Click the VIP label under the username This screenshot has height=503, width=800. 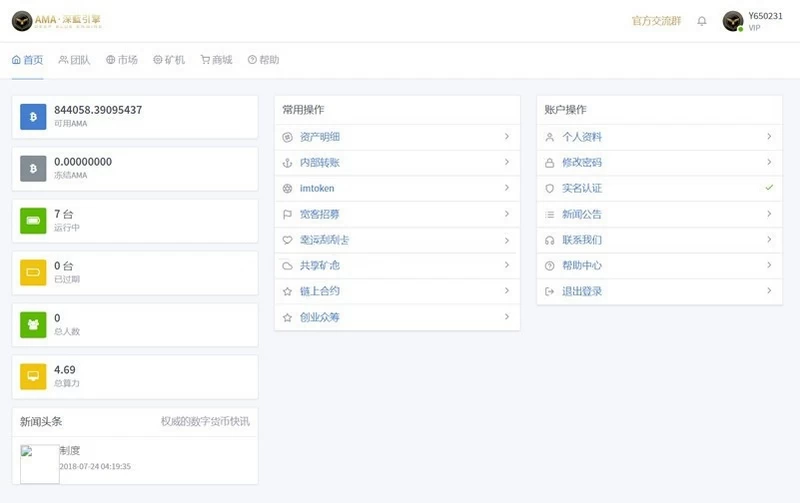point(755,28)
